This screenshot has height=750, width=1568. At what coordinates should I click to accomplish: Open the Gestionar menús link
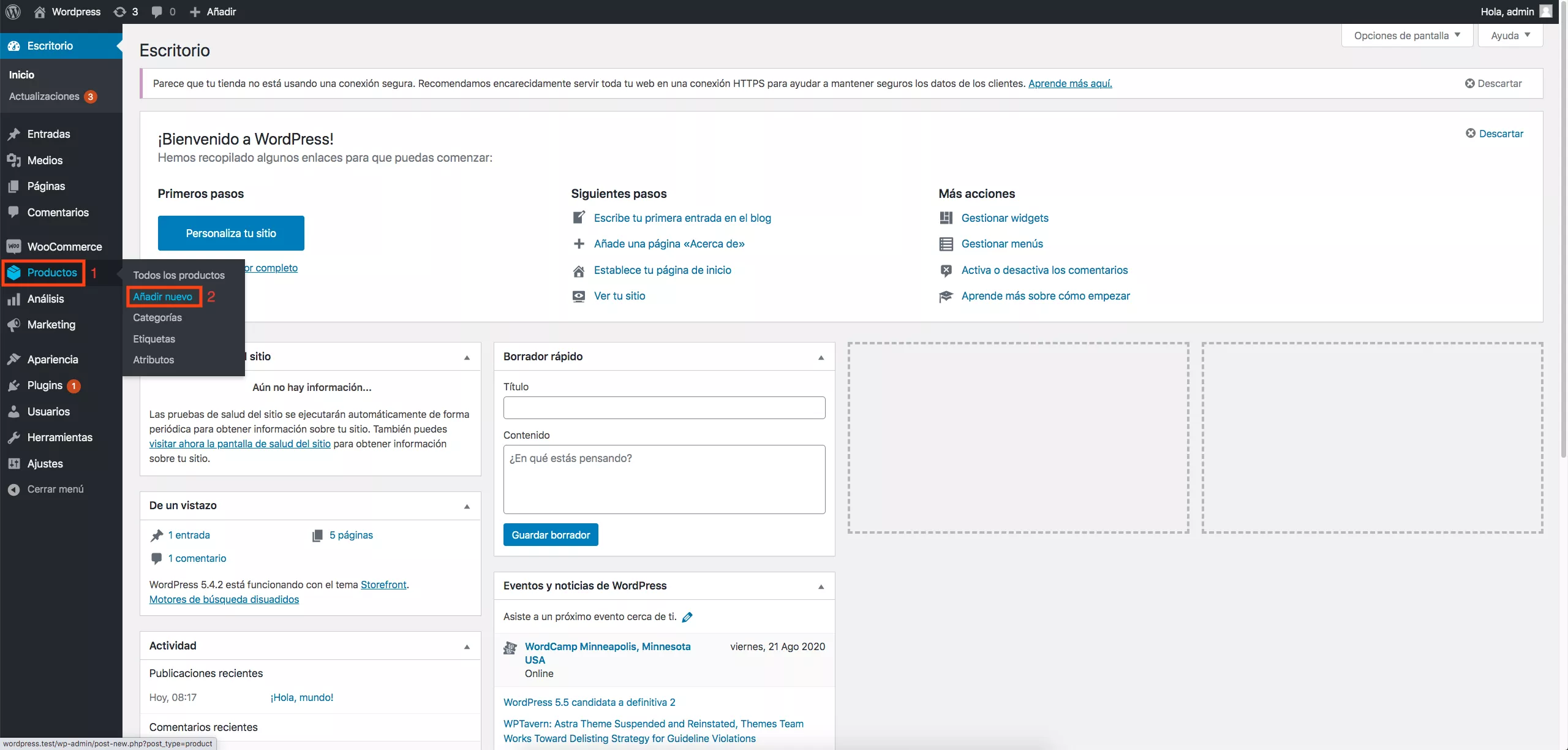pos(1002,244)
